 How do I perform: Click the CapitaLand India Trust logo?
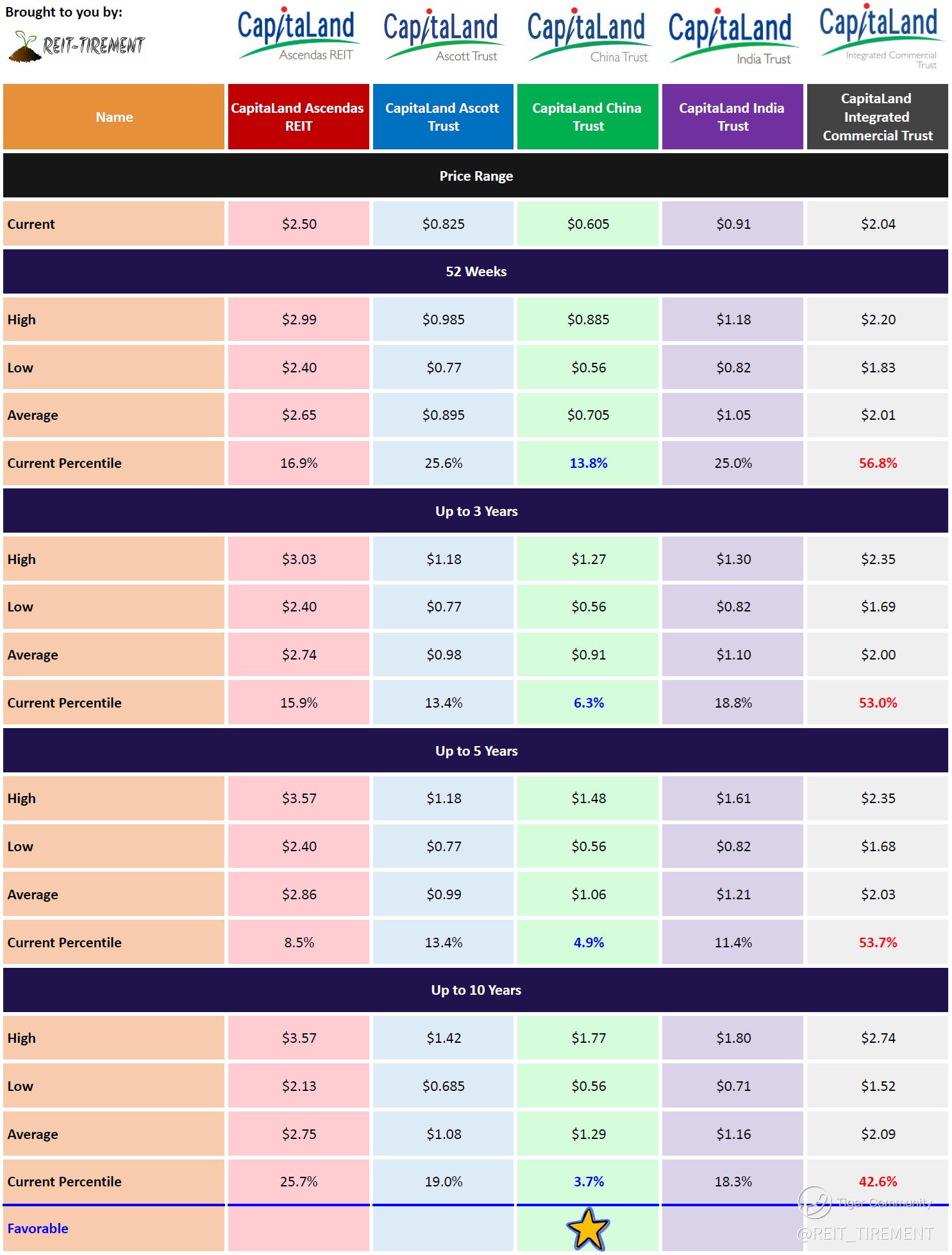[732, 38]
